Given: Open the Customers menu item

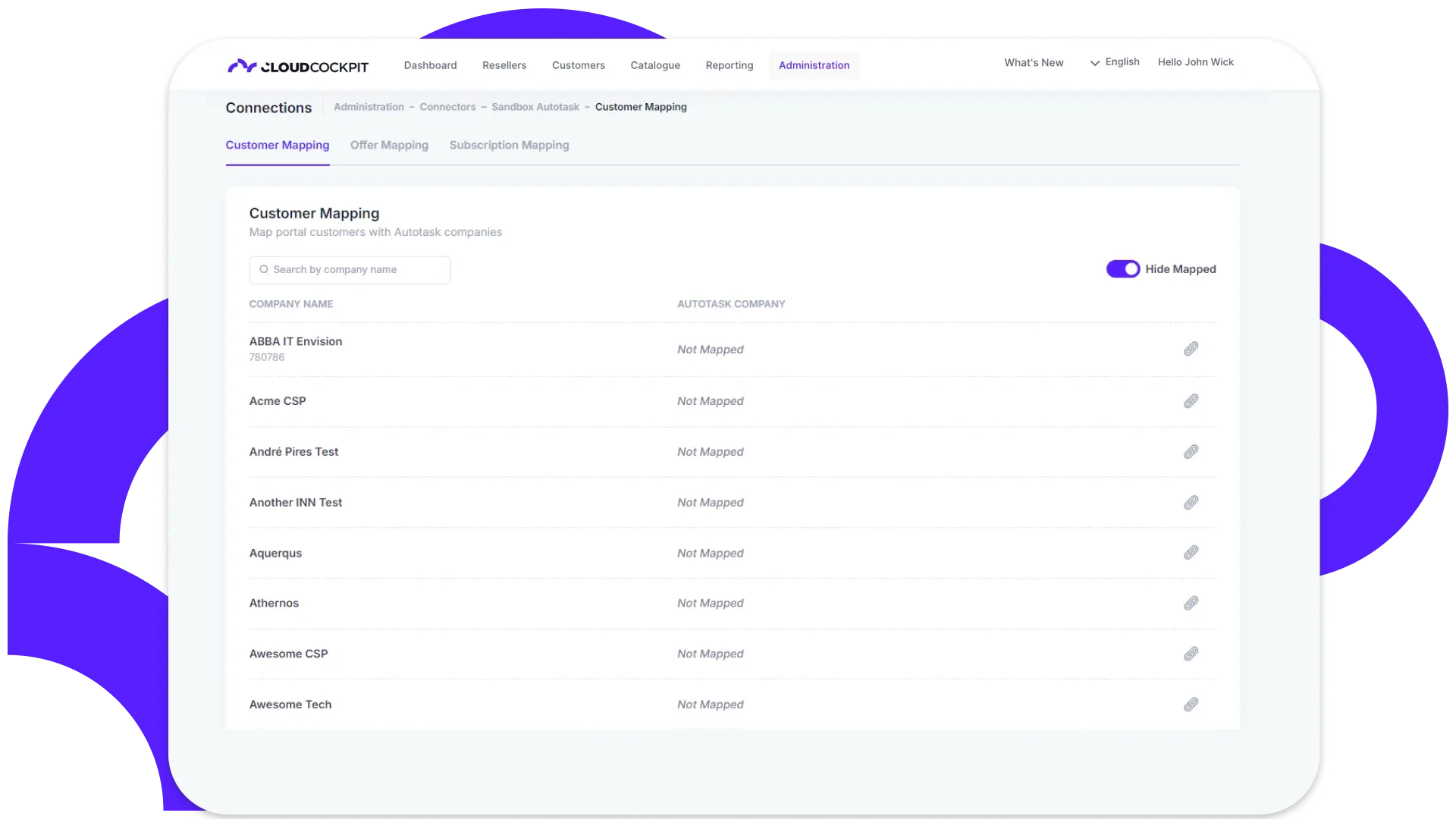Looking at the screenshot, I should (x=578, y=65).
